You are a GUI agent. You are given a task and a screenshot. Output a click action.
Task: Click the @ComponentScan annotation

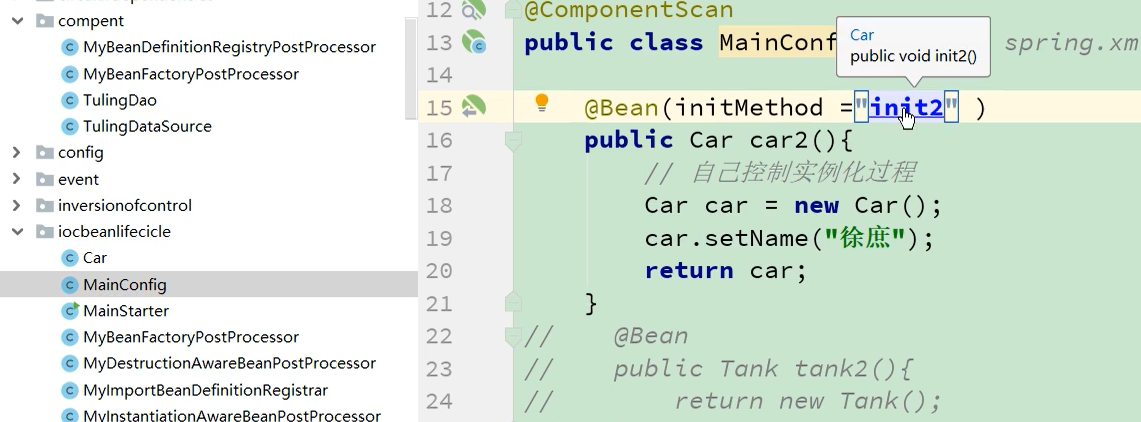tap(629, 10)
